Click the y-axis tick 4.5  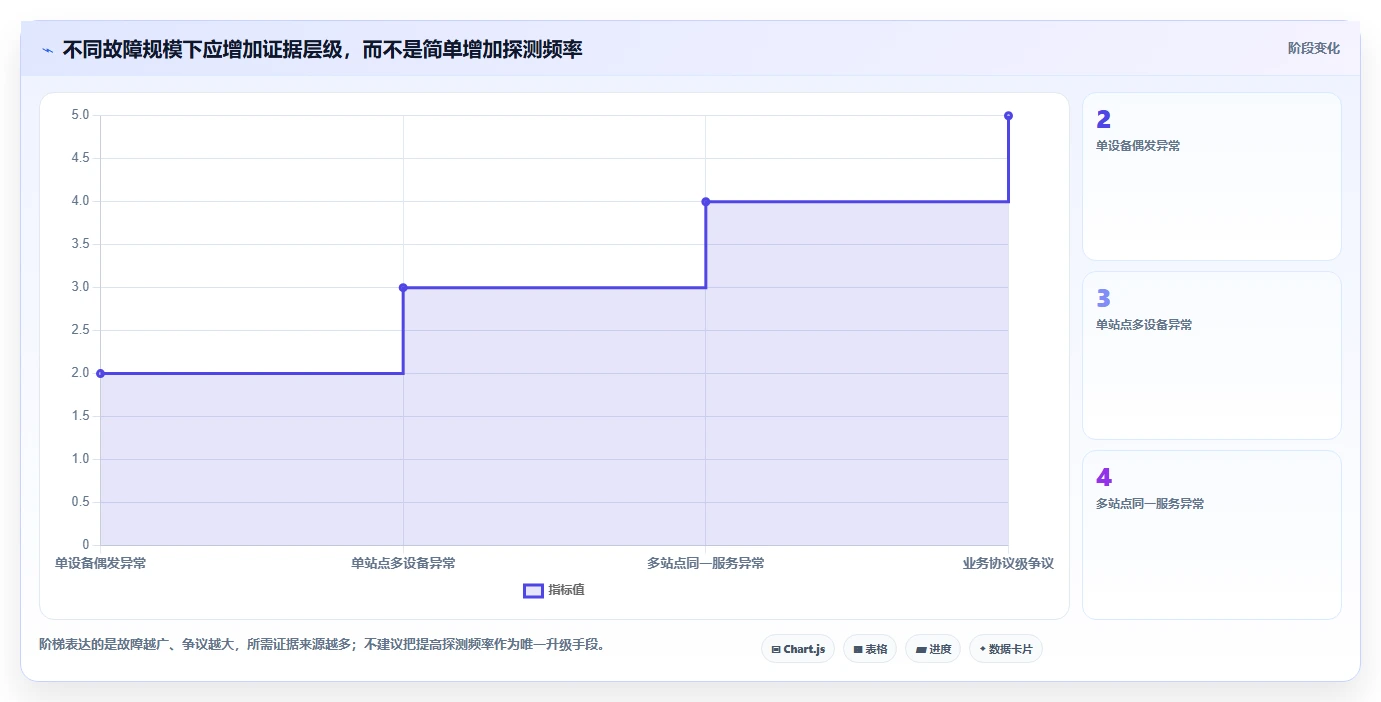[80, 158]
